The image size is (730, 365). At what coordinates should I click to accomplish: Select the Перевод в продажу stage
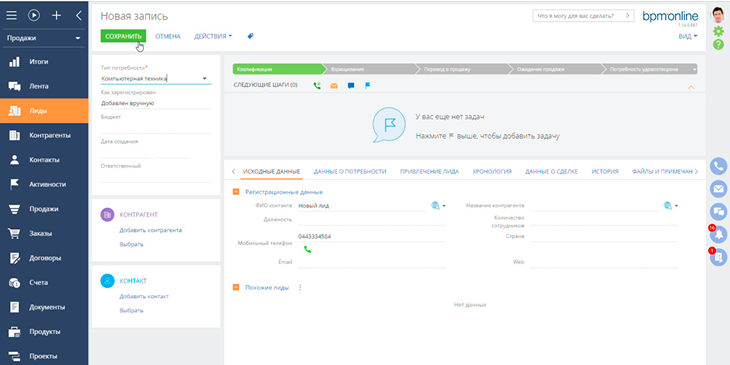tap(464, 69)
